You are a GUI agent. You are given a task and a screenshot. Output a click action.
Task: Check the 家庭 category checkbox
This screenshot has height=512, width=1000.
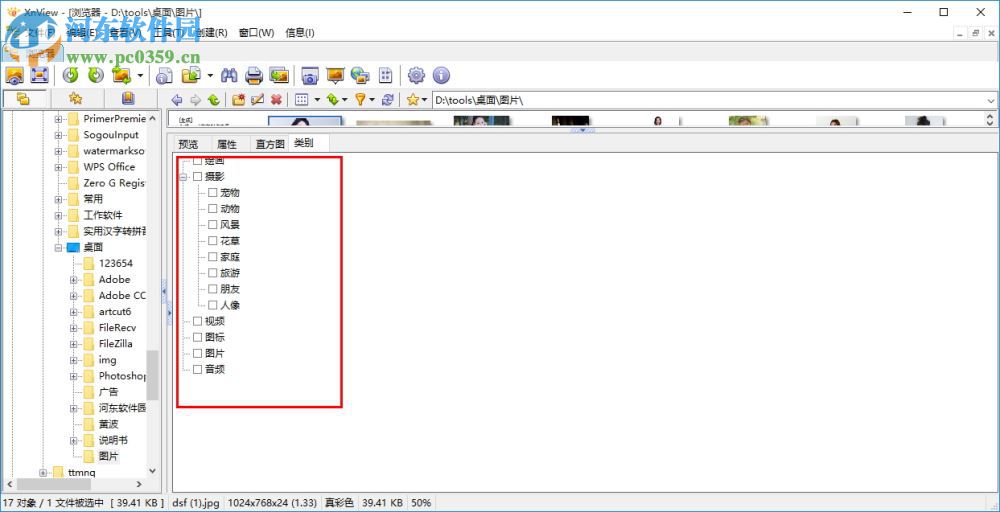(x=212, y=257)
